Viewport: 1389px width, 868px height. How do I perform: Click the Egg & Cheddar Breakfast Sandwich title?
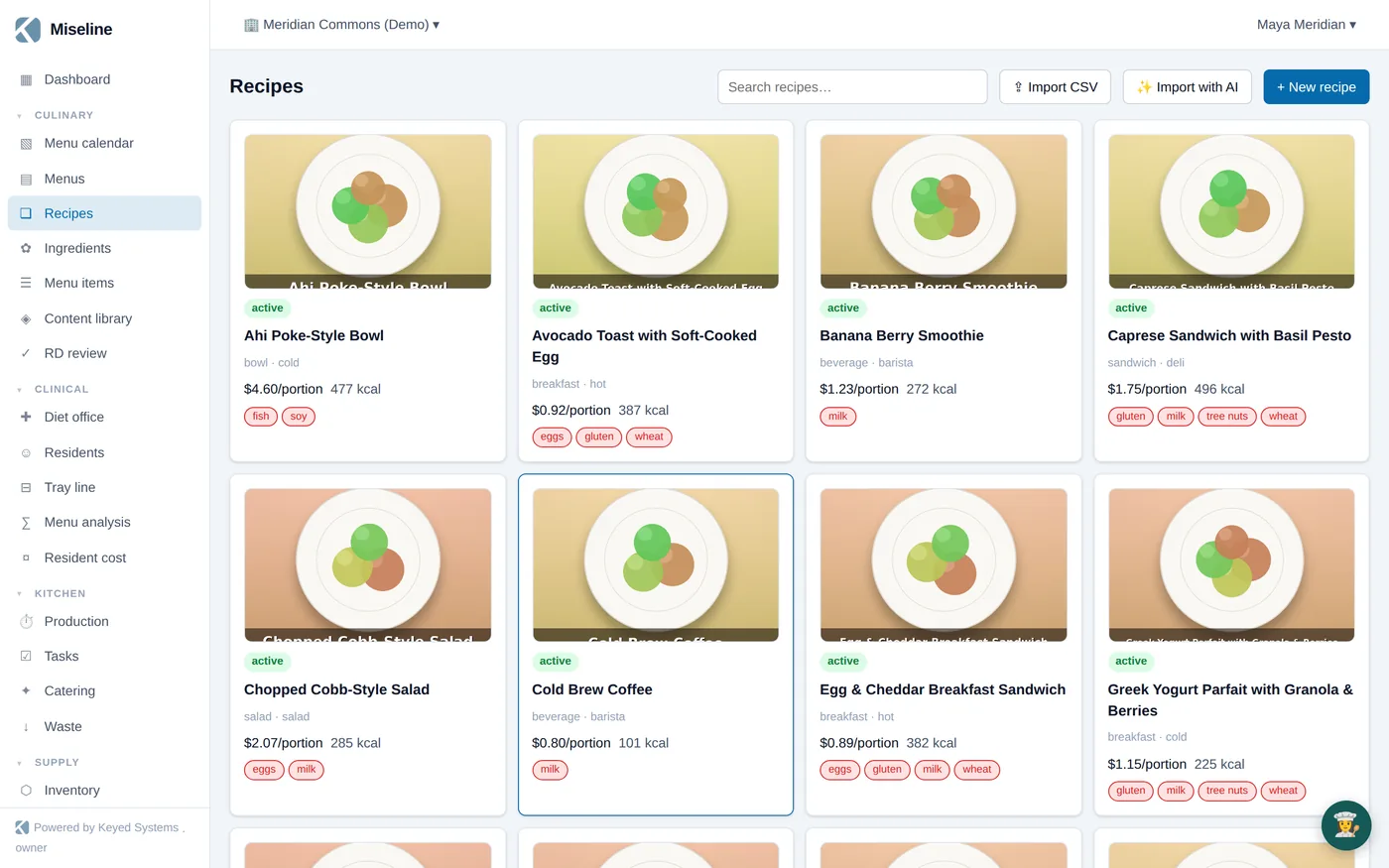tap(943, 689)
